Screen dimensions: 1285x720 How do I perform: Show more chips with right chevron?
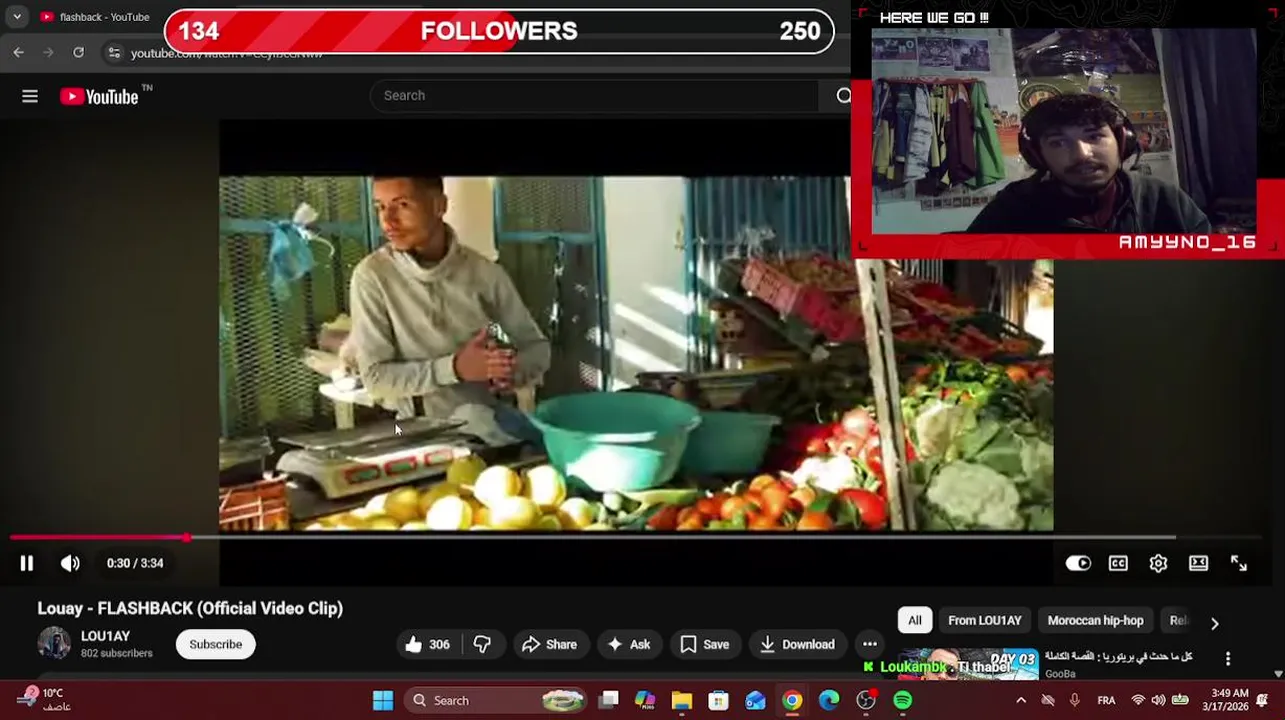point(1215,623)
